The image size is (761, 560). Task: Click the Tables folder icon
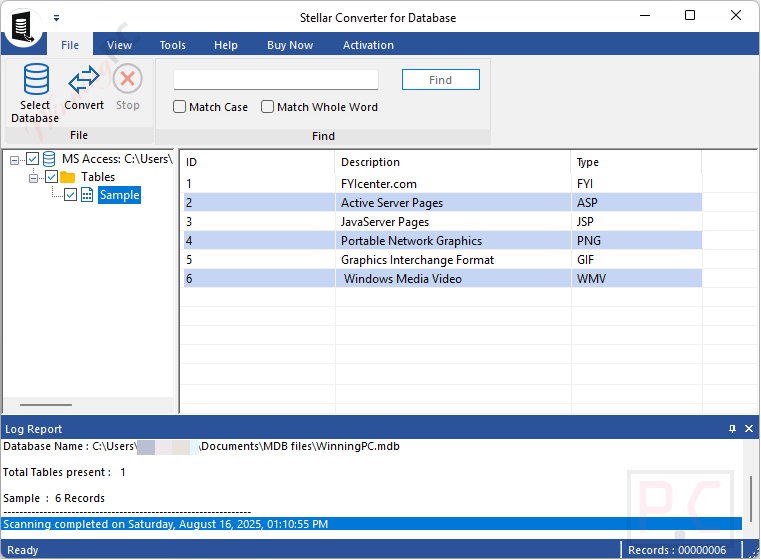click(x=67, y=177)
